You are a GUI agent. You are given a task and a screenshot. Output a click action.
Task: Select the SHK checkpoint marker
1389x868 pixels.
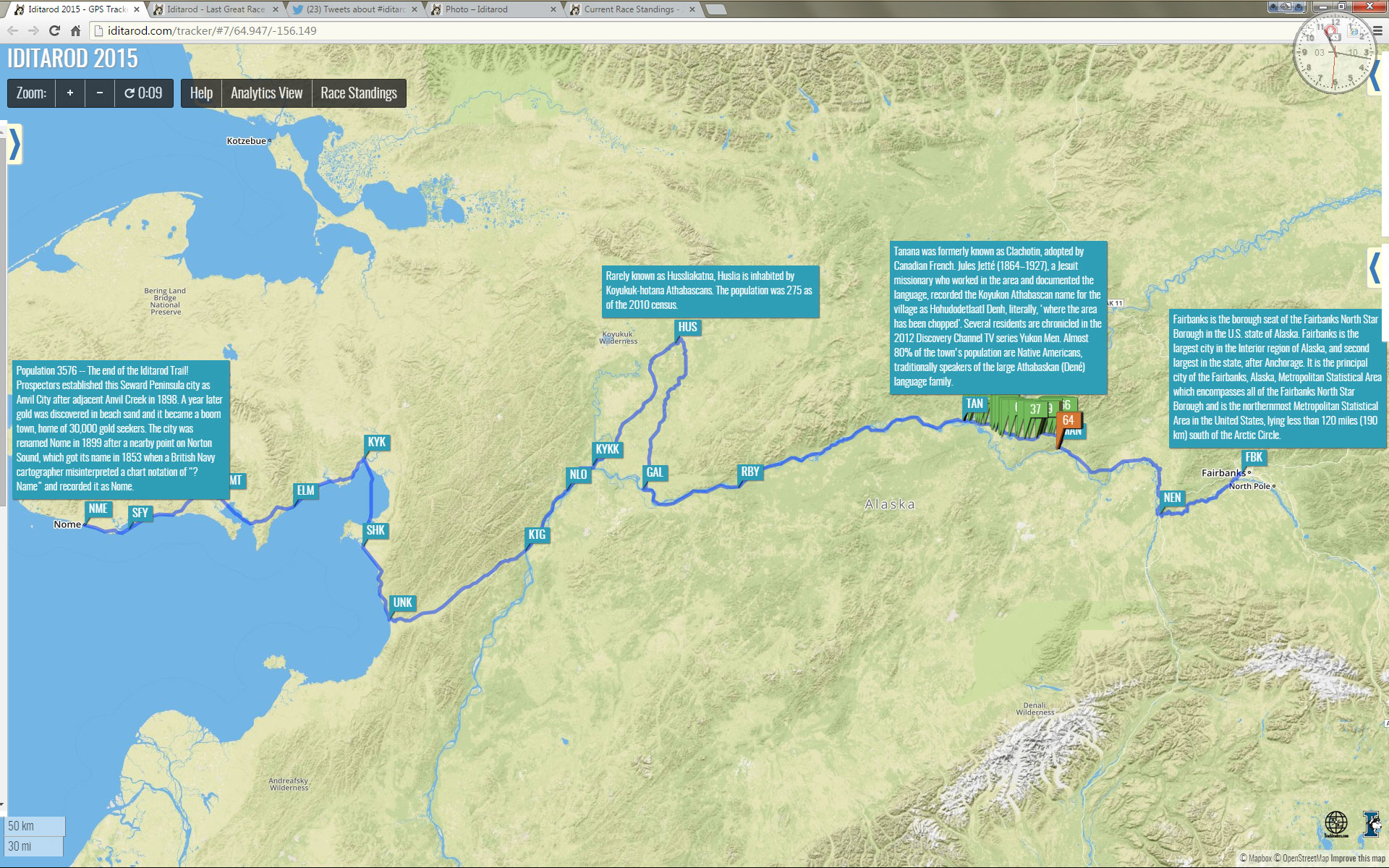click(375, 530)
